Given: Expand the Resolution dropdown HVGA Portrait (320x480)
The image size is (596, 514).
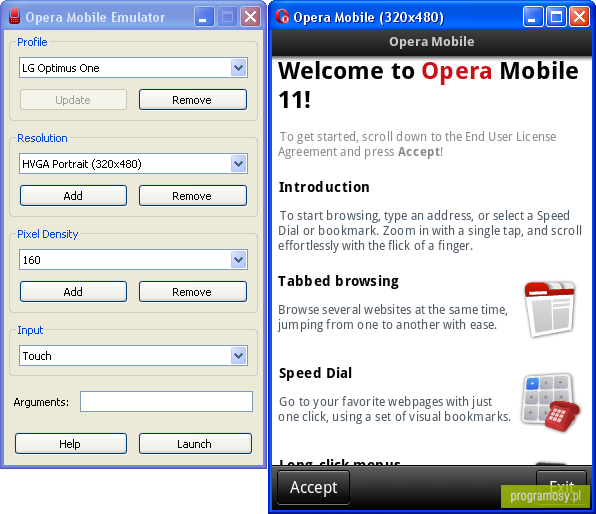Looking at the screenshot, I should click(133, 164).
